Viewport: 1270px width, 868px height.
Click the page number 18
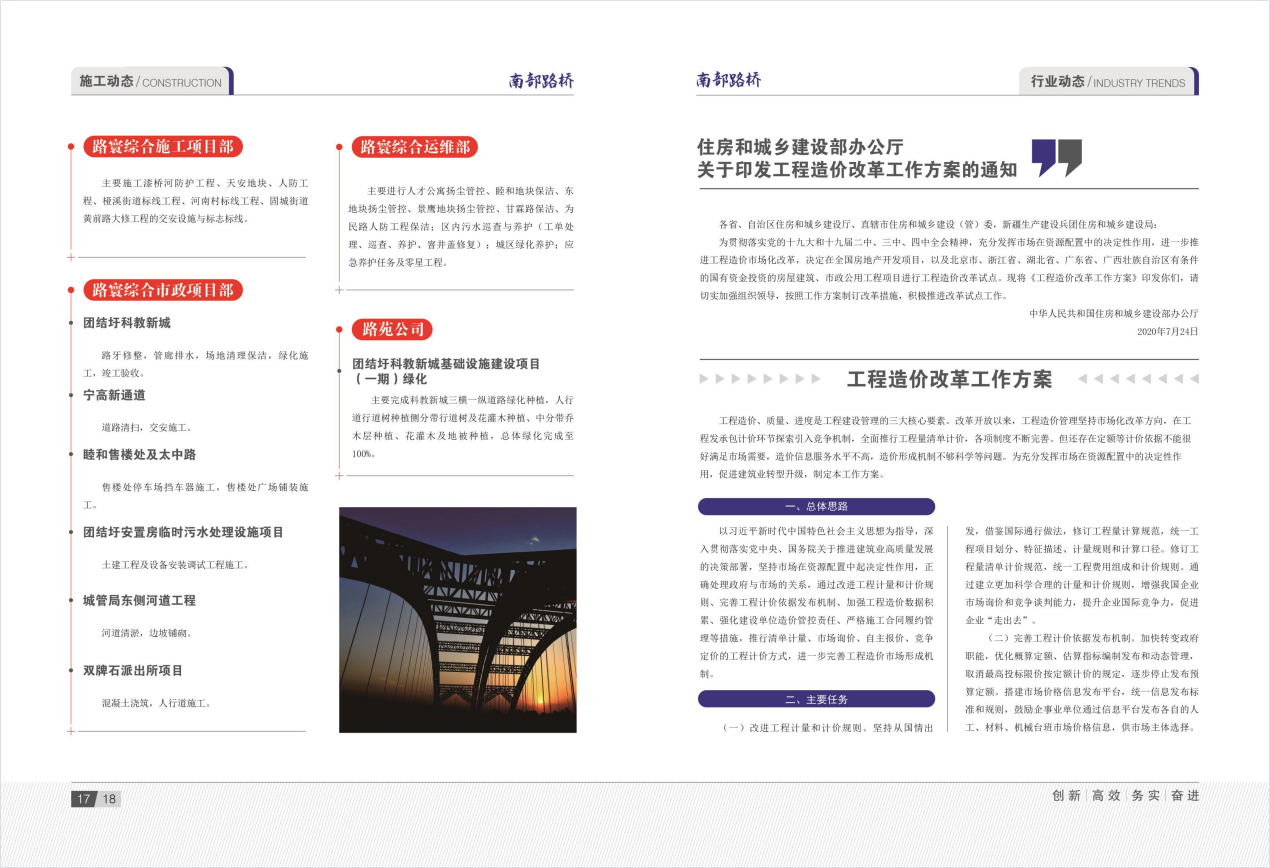[109, 799]
